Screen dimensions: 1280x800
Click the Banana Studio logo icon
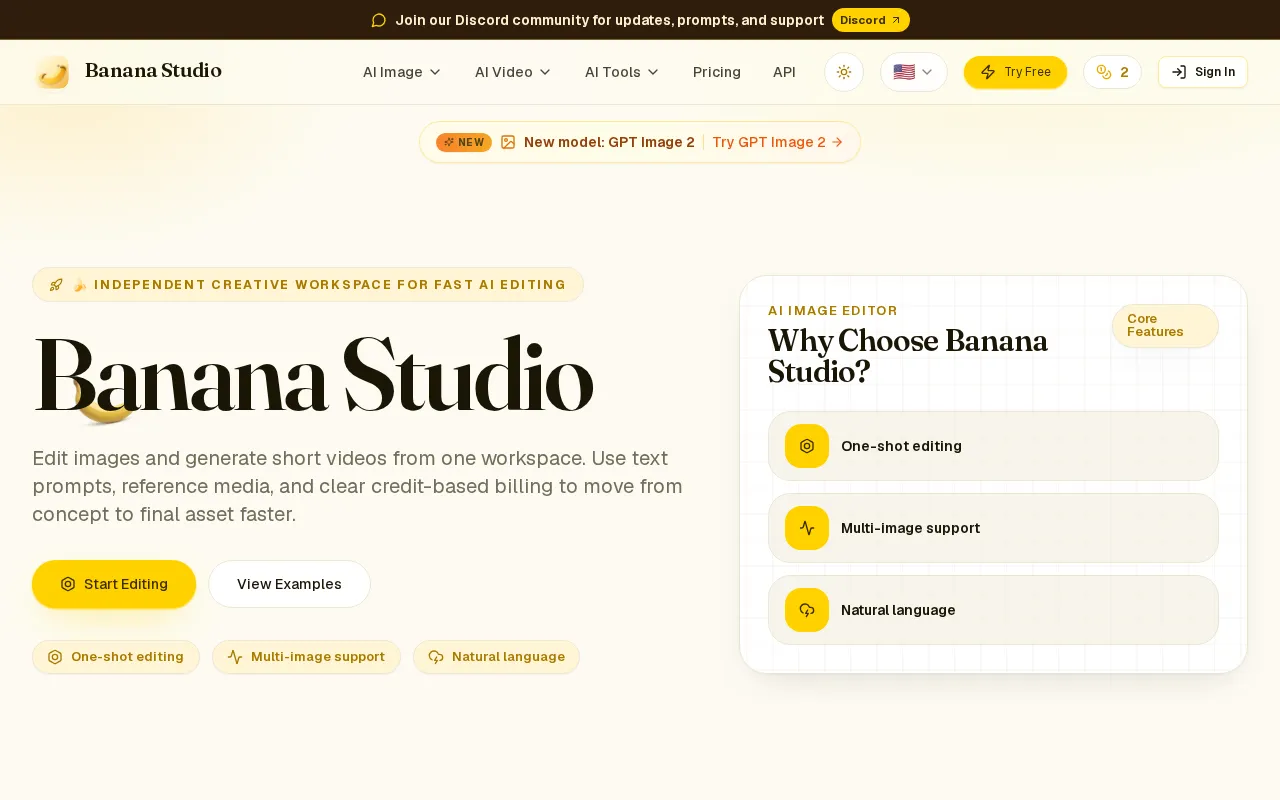(52, 72)
